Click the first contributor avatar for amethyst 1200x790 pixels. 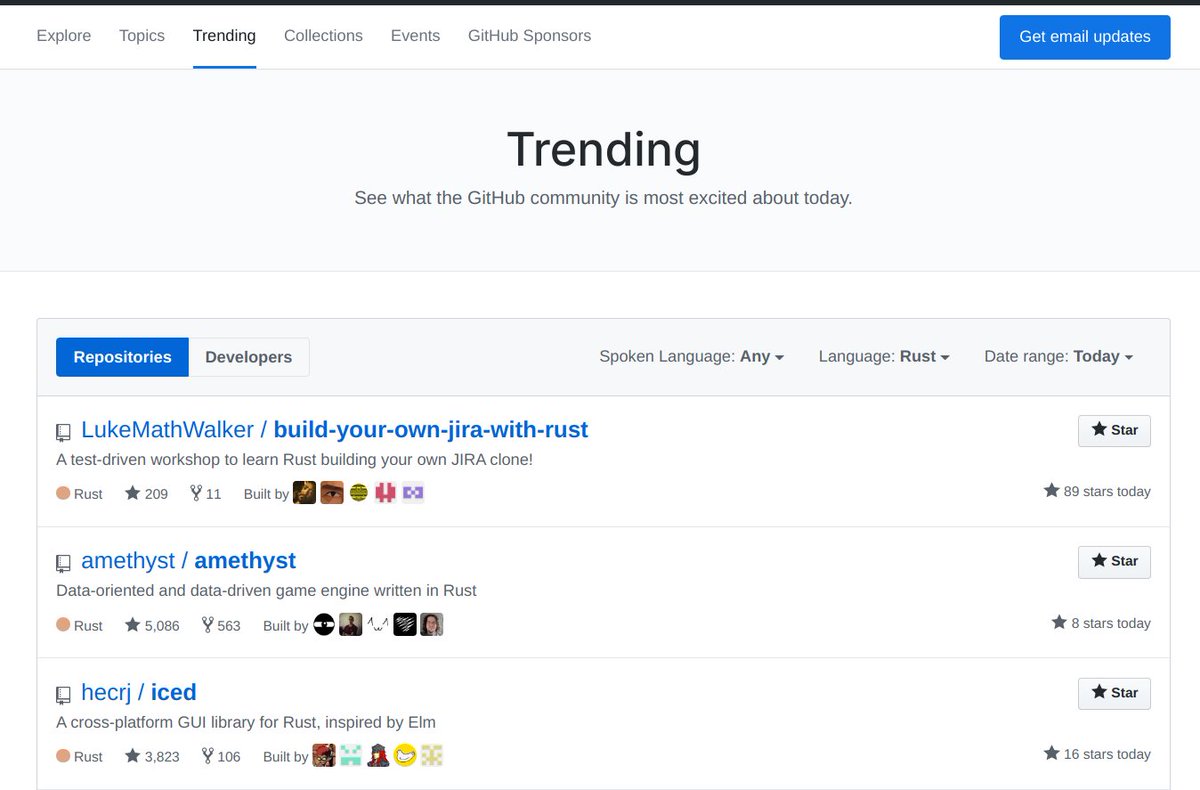tap(324, 624)
